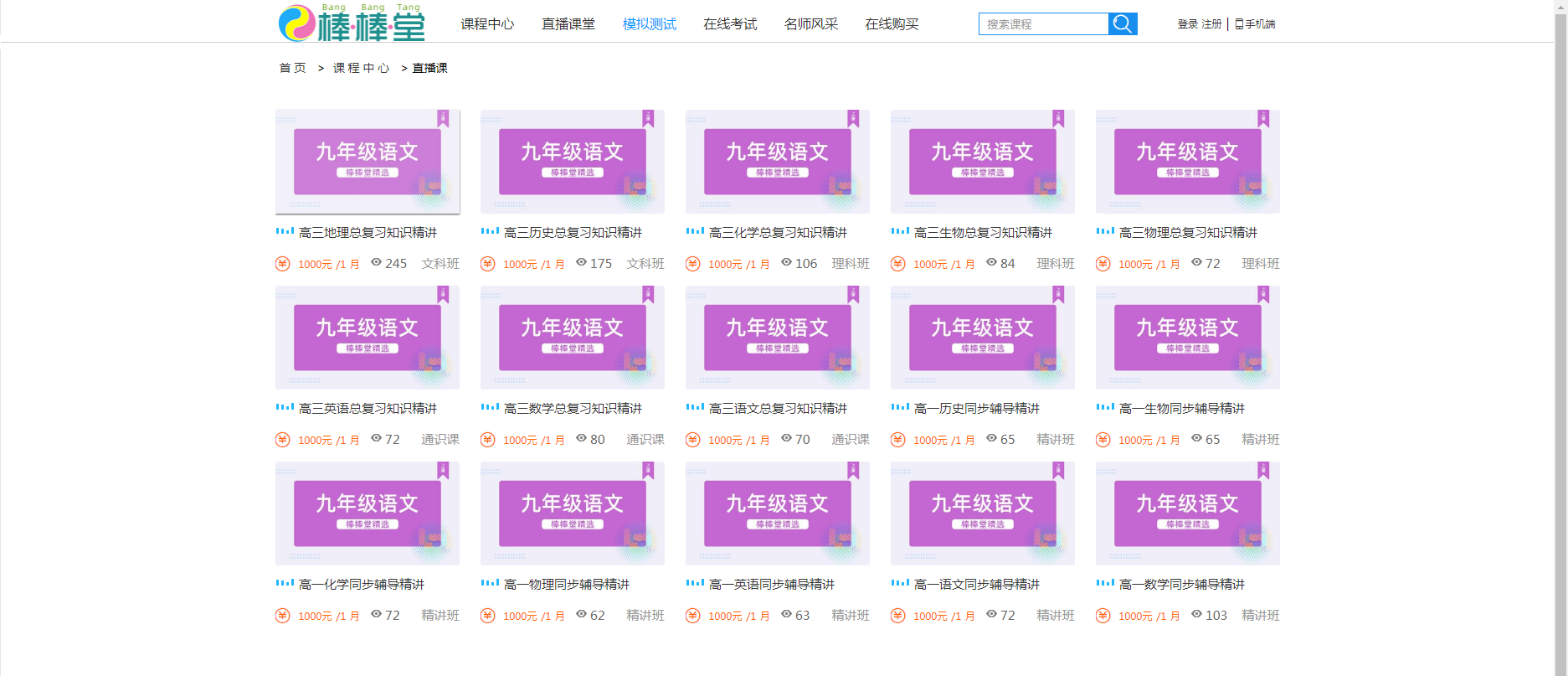Click the yen price icon under 高三物理总复习知识精讲
The image size is (1568, 676).
tap(1103, 264)
